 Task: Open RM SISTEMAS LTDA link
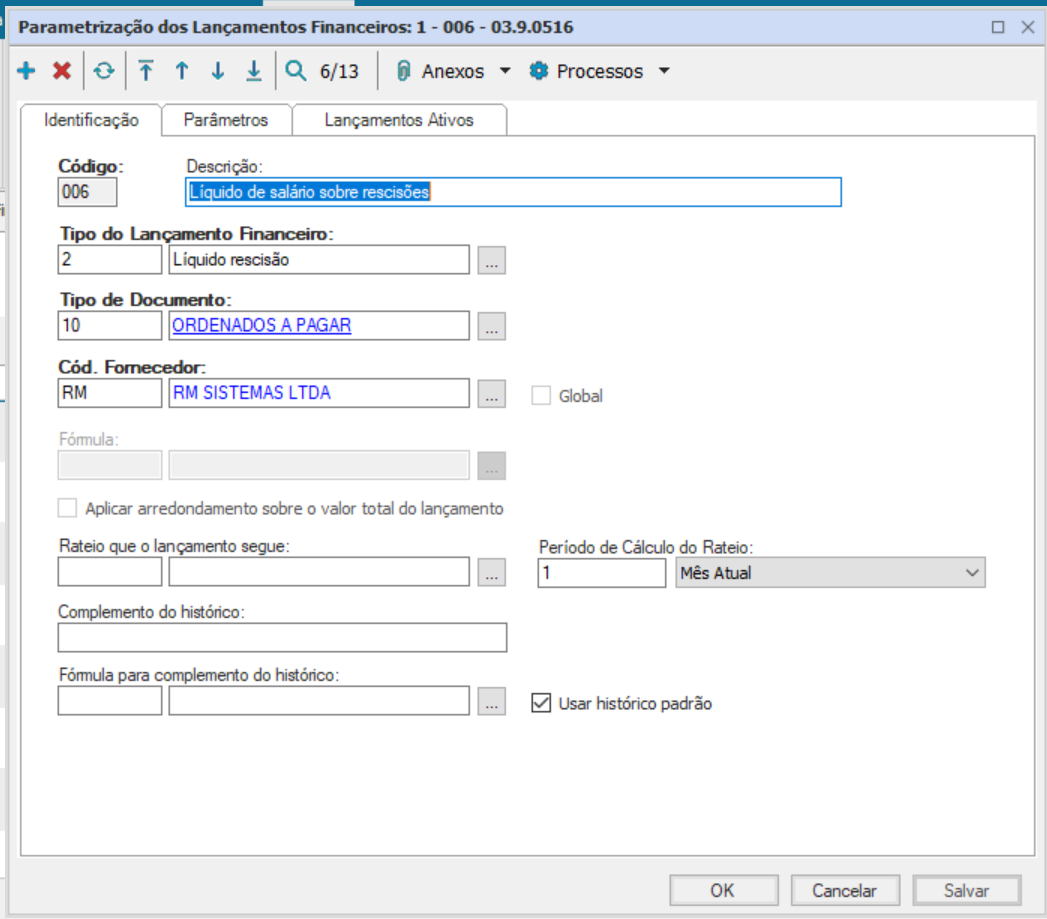coord(252,393)
